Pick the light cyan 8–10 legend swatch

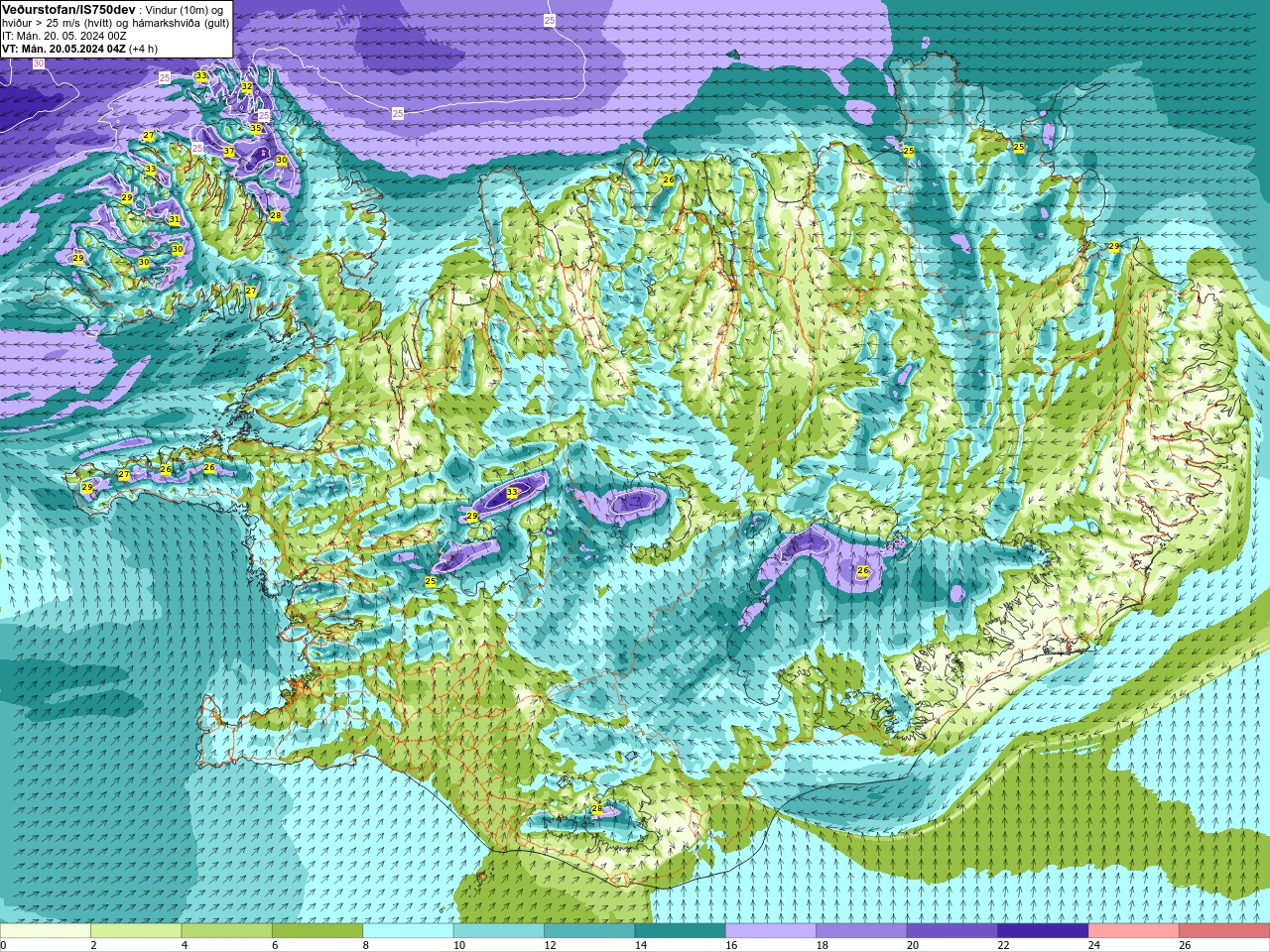[408, 931]
